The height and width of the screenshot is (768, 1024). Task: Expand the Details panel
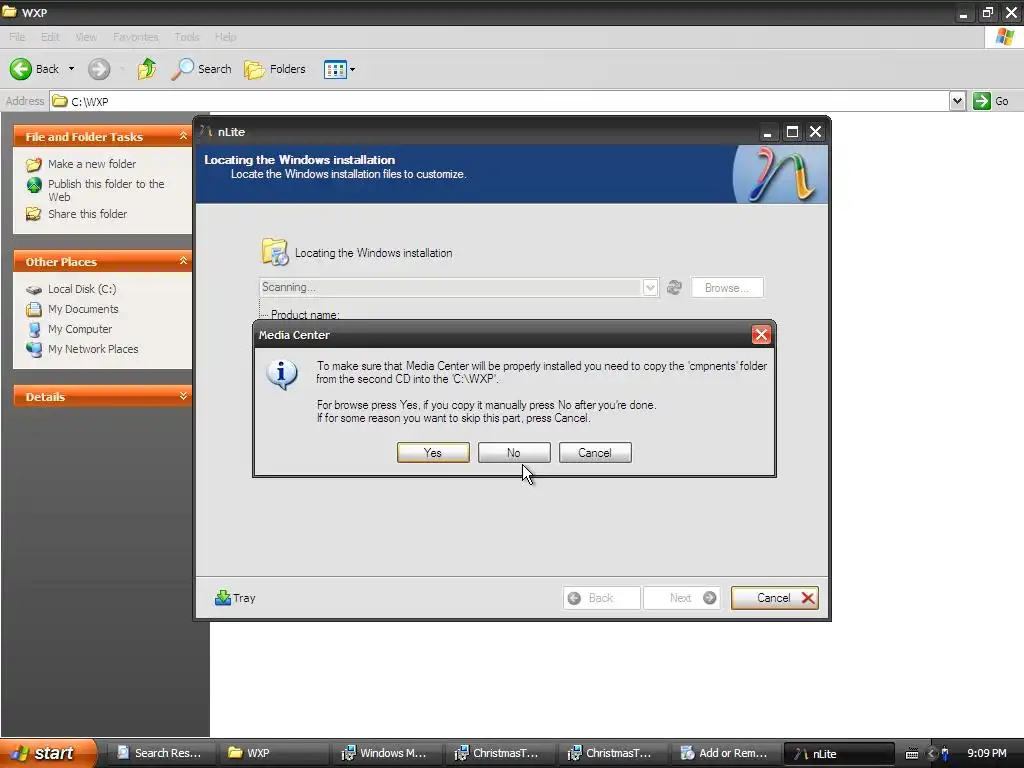(x=183, y=396)
